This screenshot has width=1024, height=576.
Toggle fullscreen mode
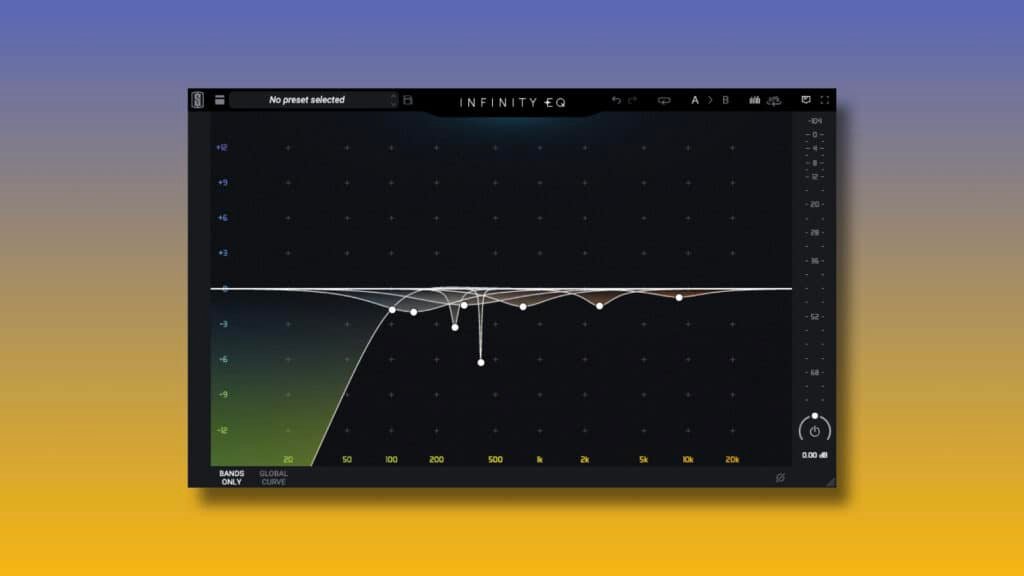click(x=825, y=100)
